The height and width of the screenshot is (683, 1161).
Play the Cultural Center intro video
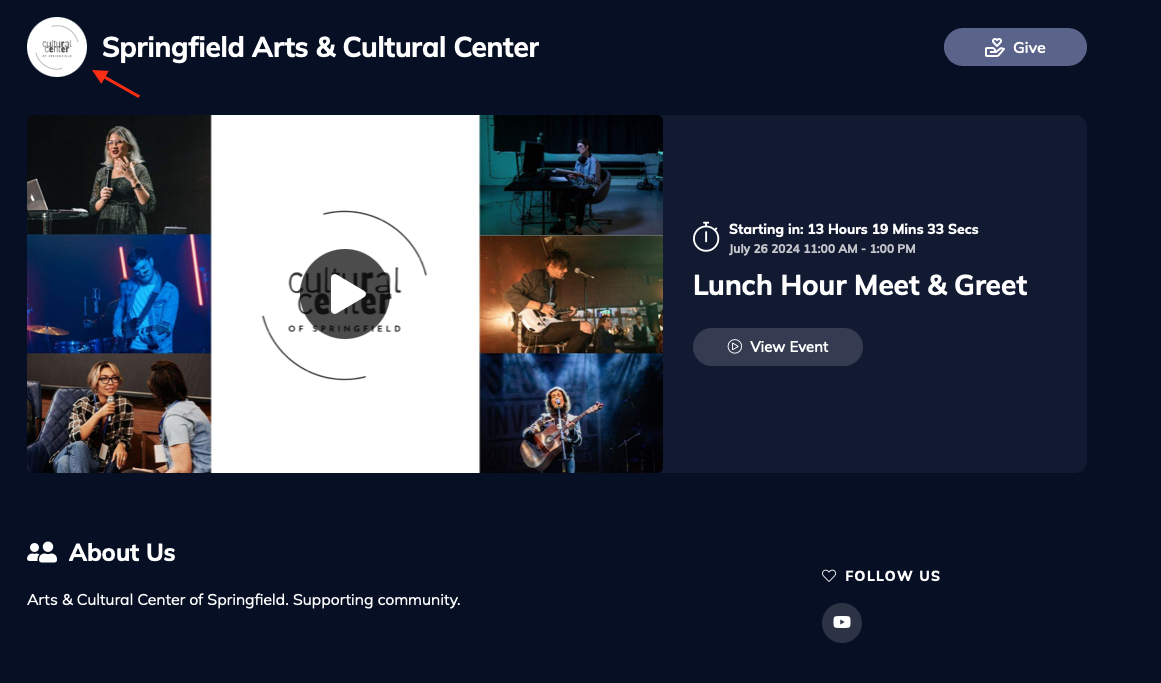click(x=345, y=294)
